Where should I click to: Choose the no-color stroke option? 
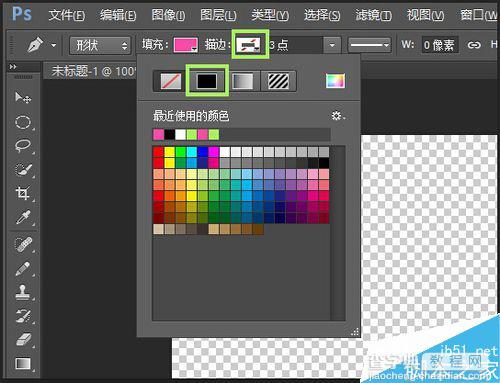(x=171, y=81)
